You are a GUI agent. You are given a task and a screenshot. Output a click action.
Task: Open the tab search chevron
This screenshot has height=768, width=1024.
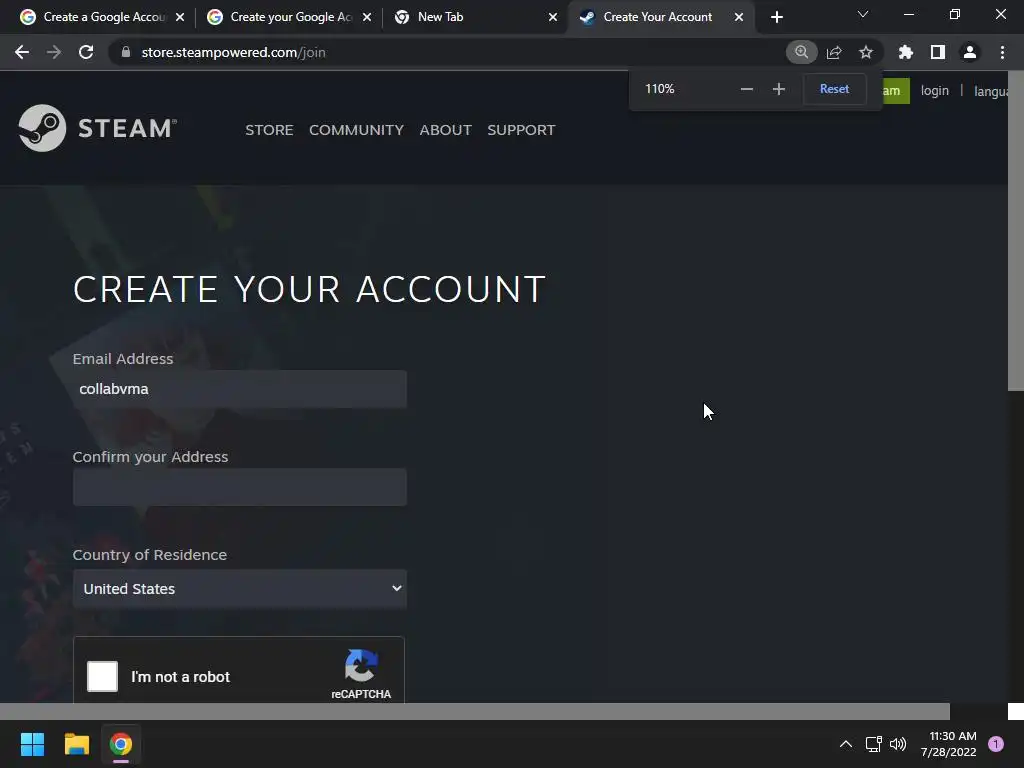pyautogui.click(x=863, y=14)
